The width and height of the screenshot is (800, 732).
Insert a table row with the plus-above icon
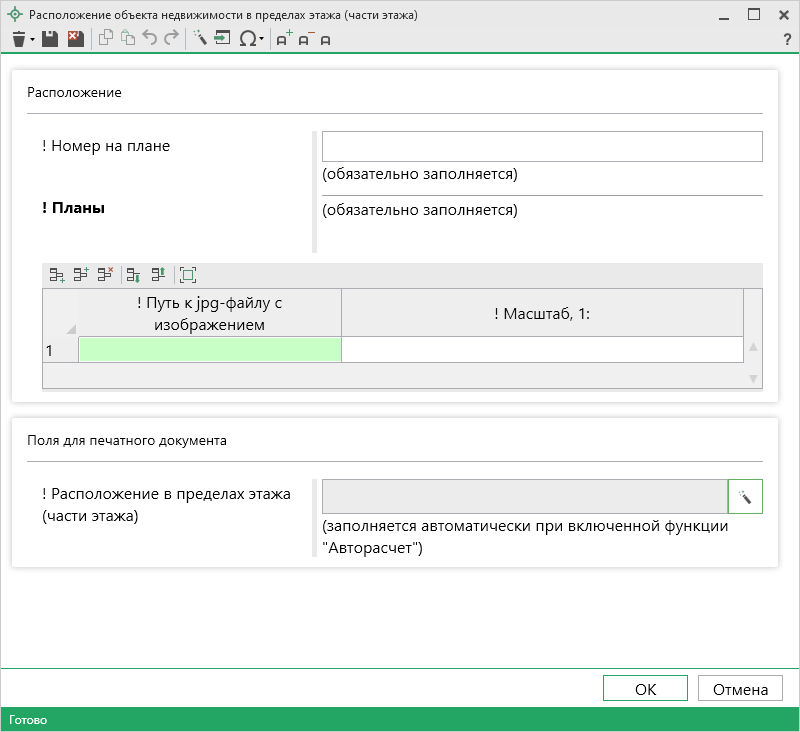[81, 275]
